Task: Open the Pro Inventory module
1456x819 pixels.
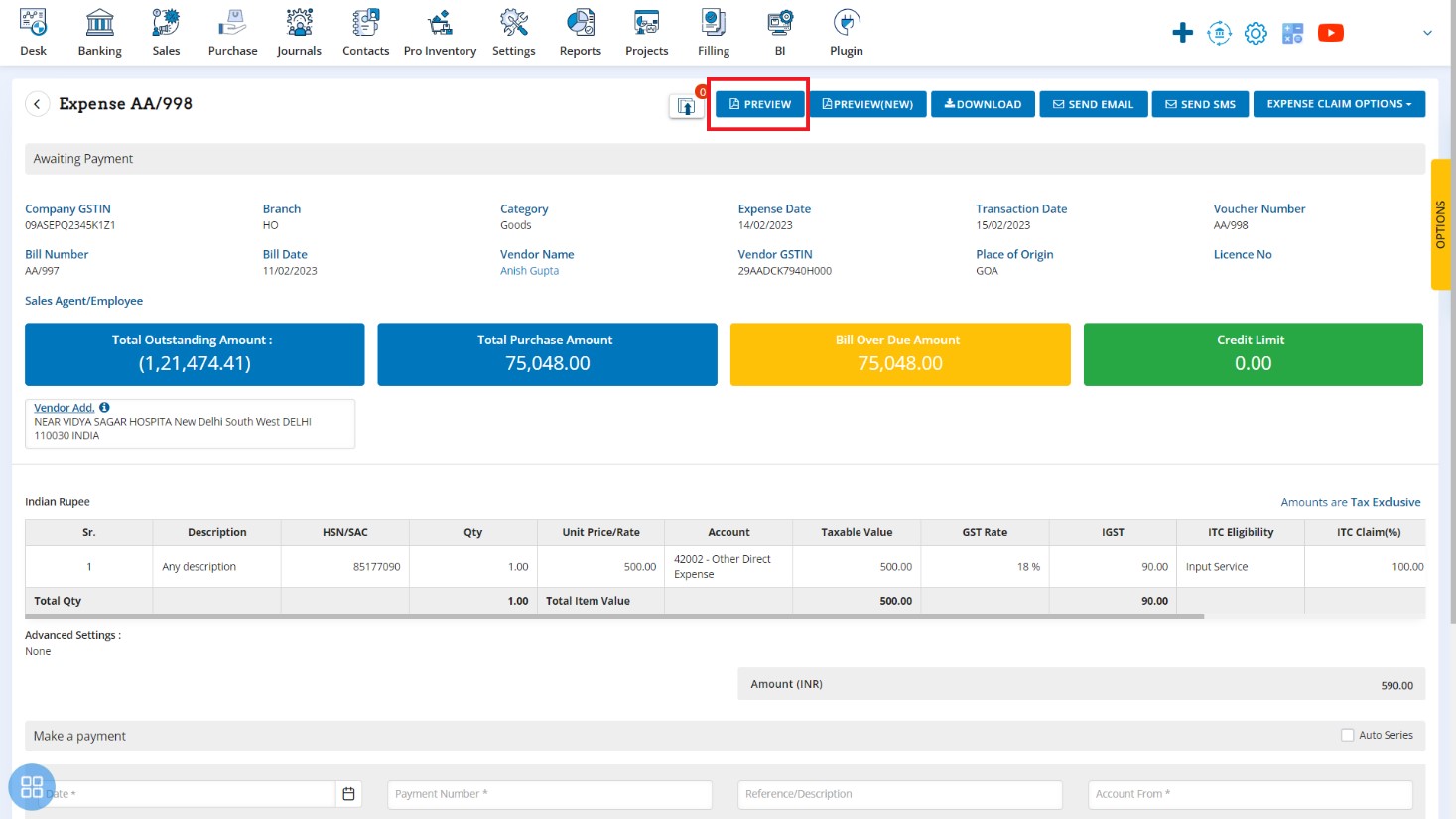Action: (x=440, y=33)
